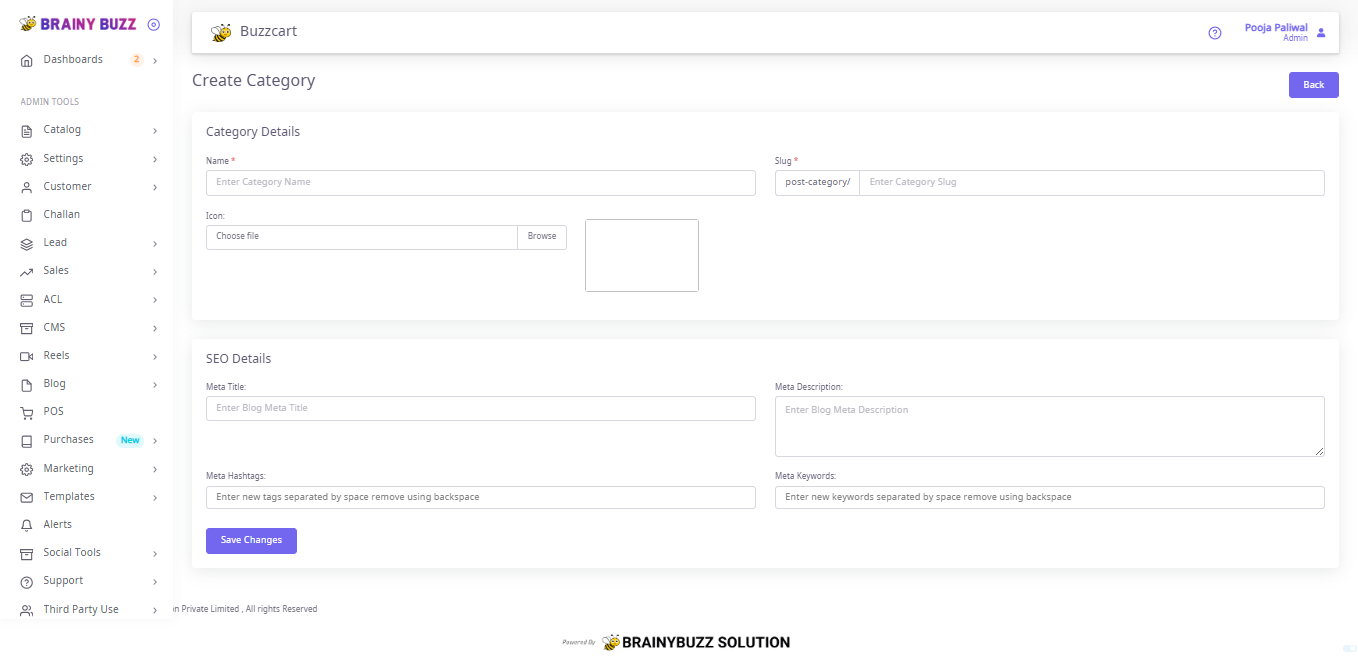Click the POS shopping cart icon
This screenshot has height=660, width=1358.
point(26,411)
